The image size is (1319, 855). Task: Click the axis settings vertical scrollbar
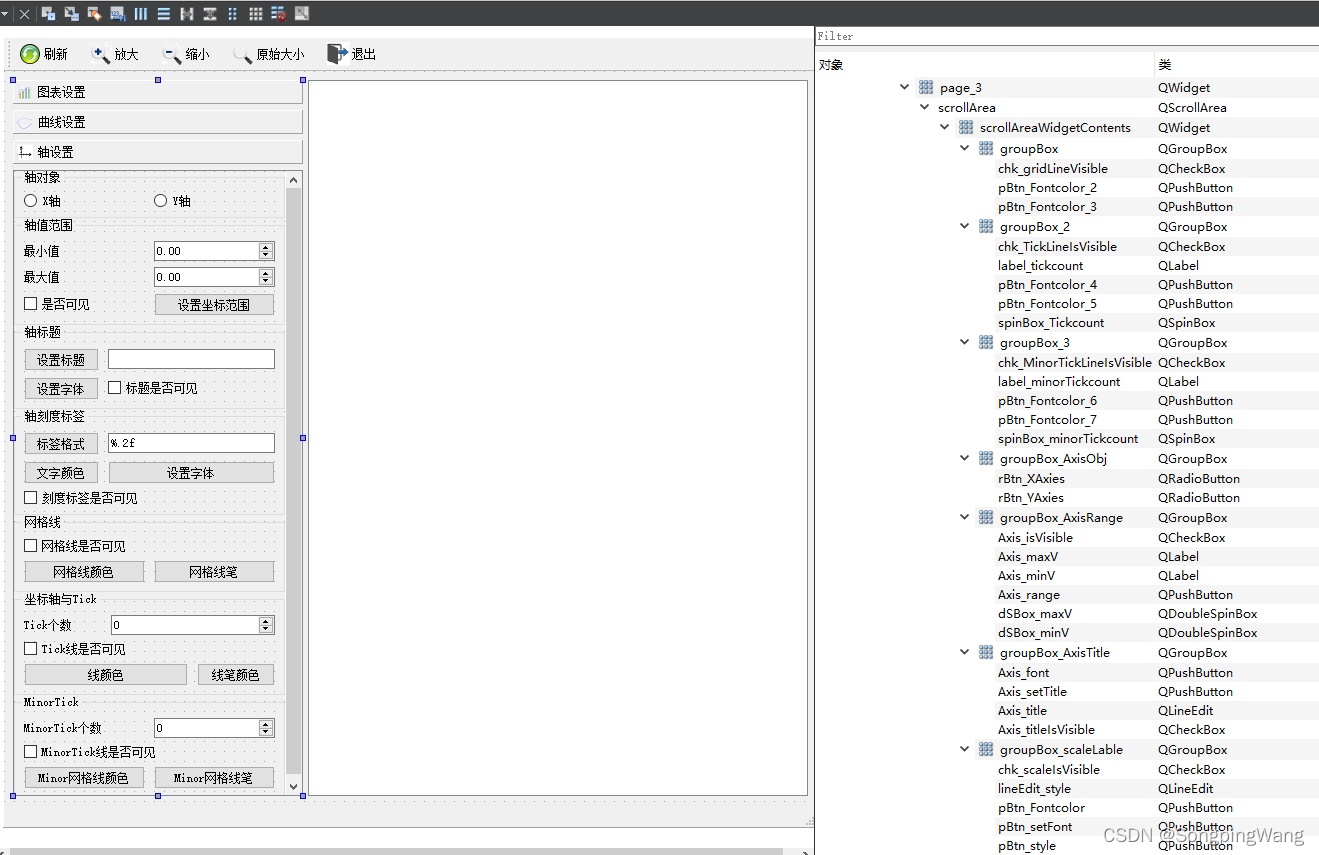tap(294, 483)
